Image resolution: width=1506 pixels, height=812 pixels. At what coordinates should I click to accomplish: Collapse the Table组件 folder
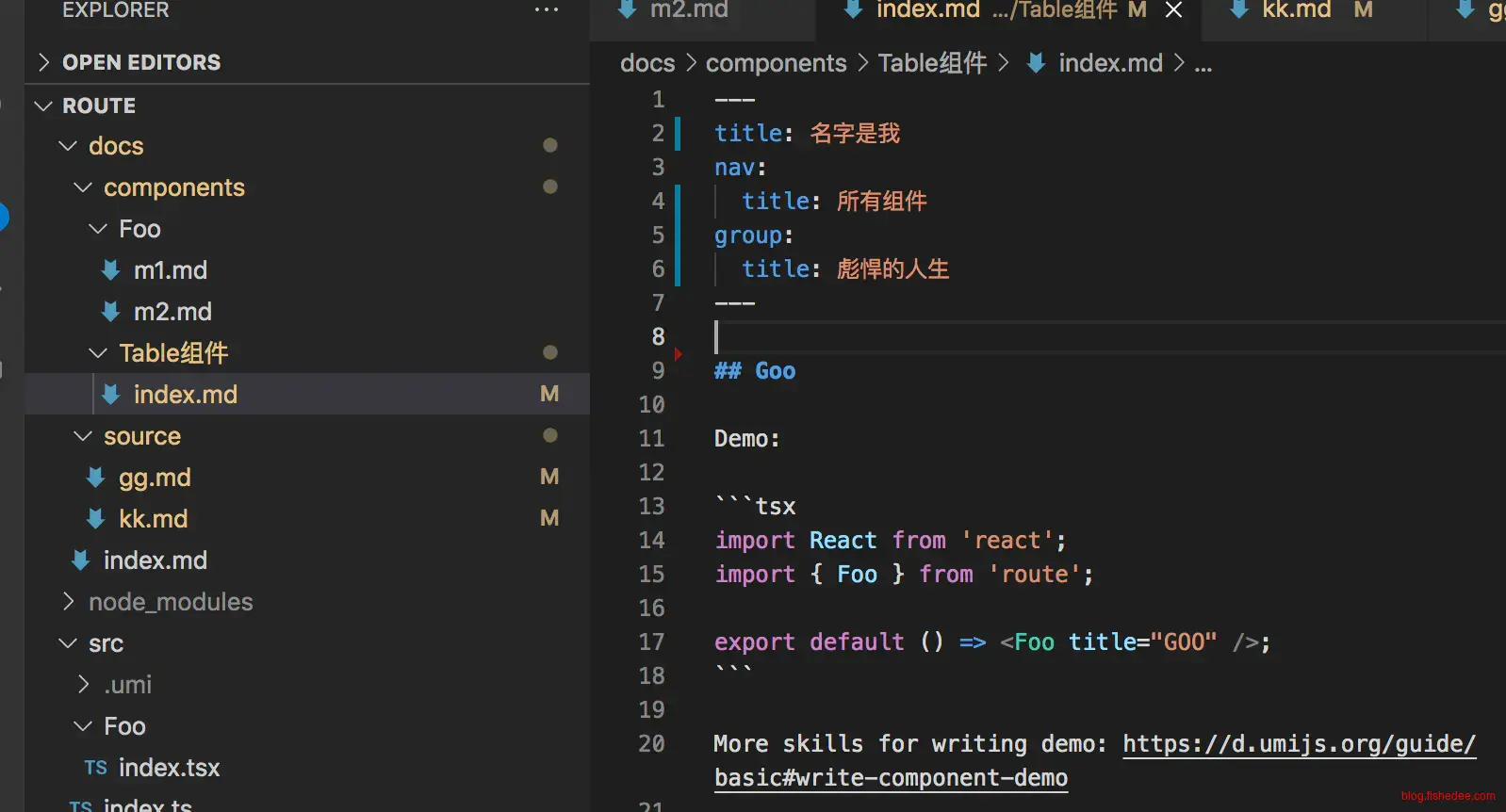pyautogui.click(x=97, y=353)
